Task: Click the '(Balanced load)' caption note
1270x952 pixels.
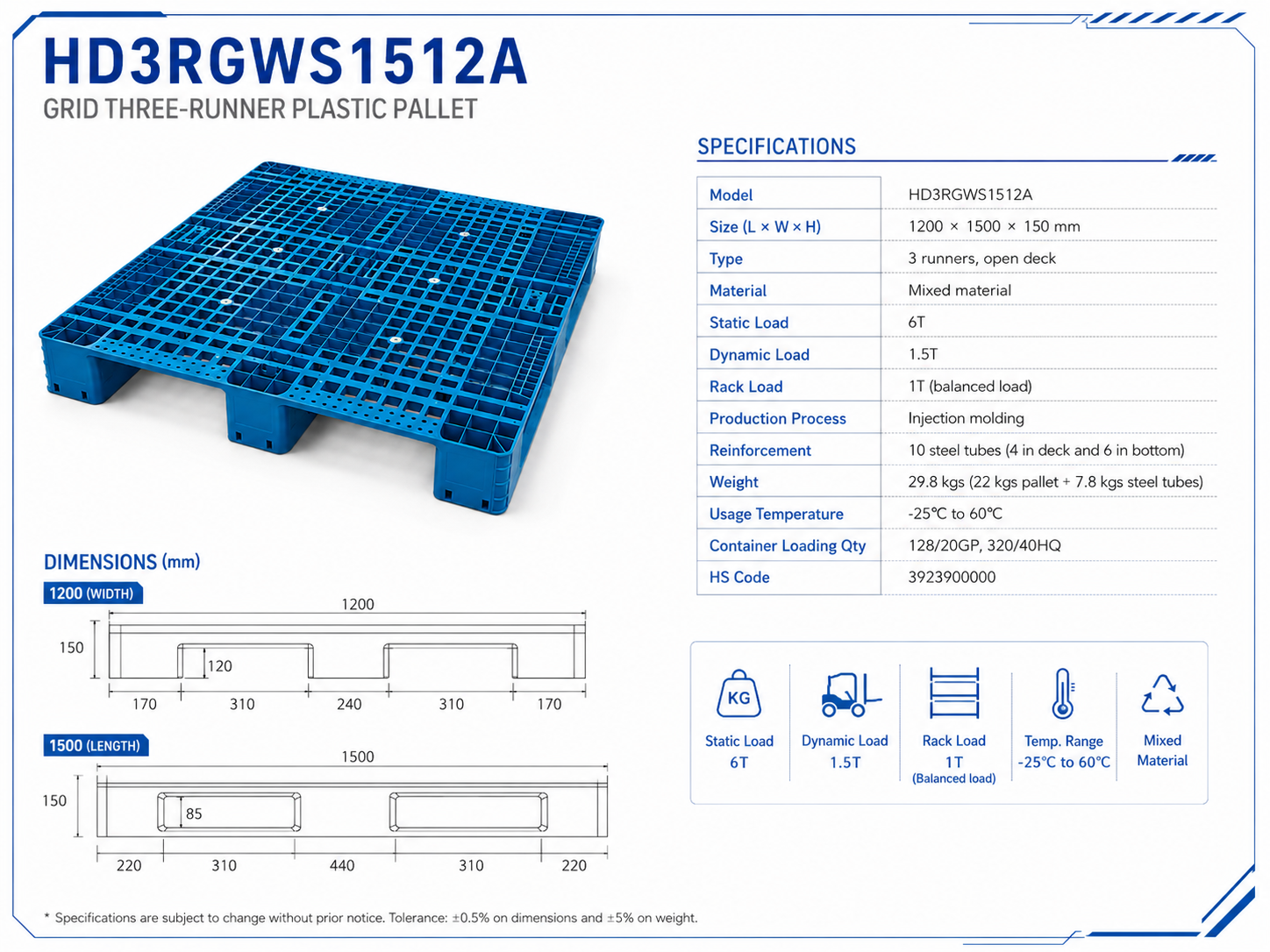Action: point(953,779)
